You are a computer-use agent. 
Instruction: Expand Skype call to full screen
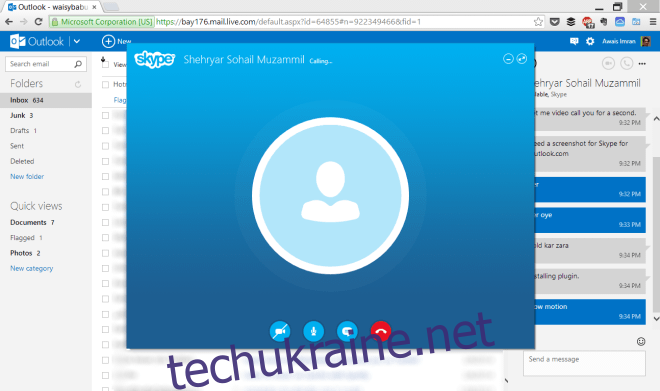522,59
